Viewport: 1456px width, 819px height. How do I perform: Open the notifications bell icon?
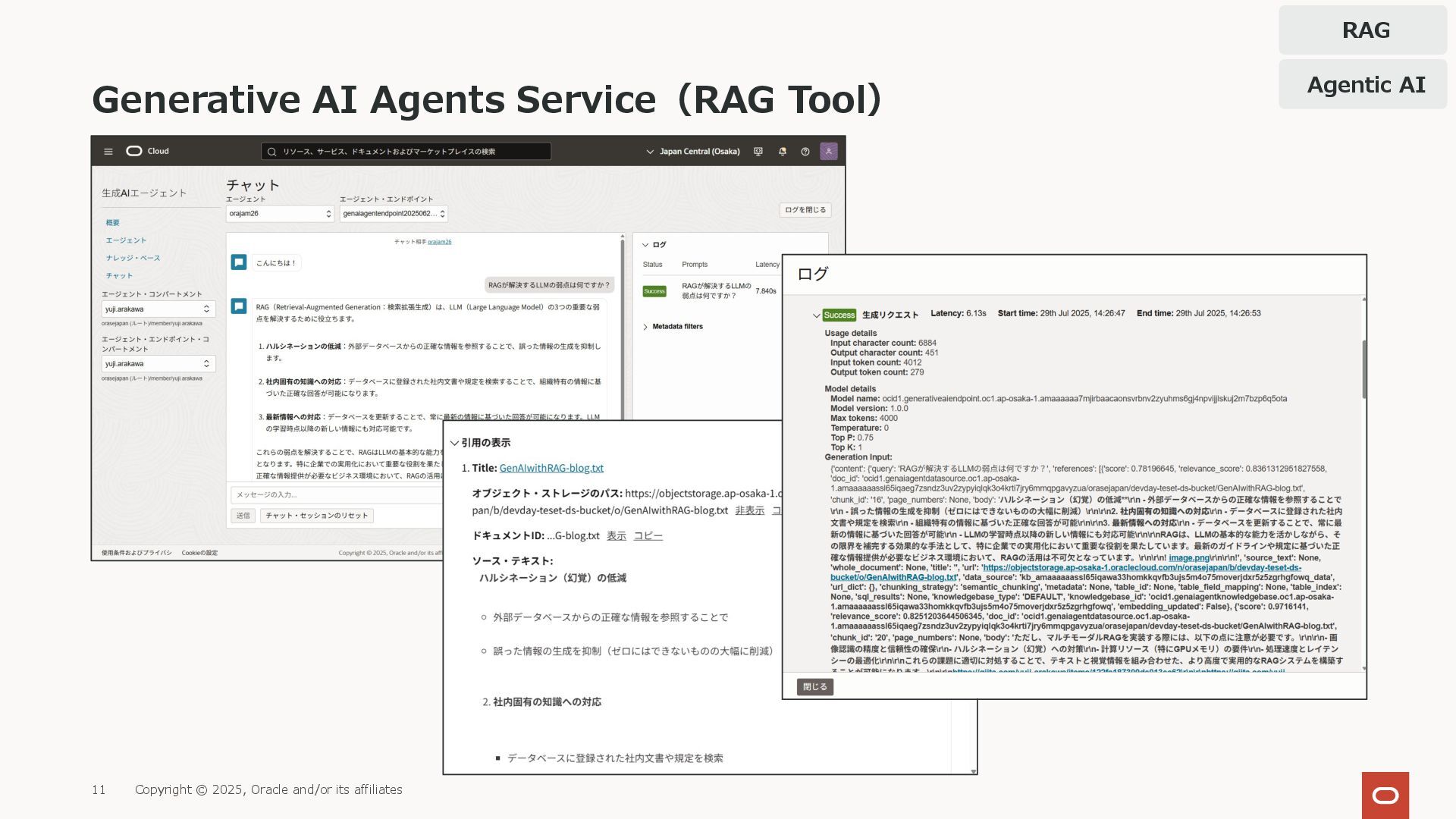click(782, 152)
